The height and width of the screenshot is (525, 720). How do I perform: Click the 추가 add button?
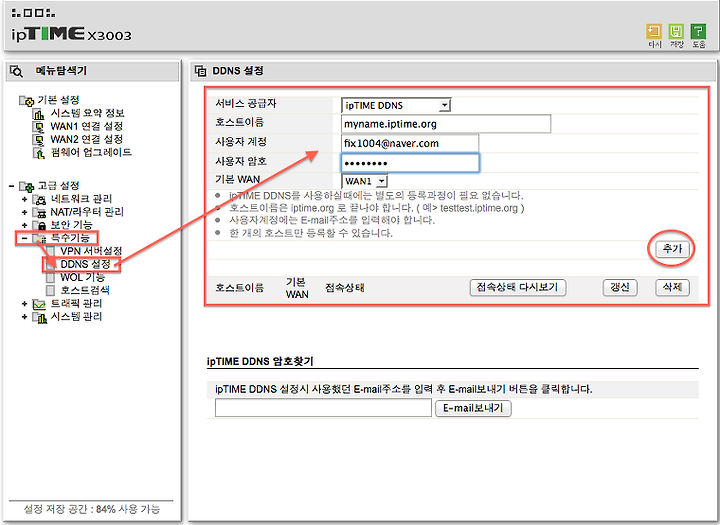[672, 248]
